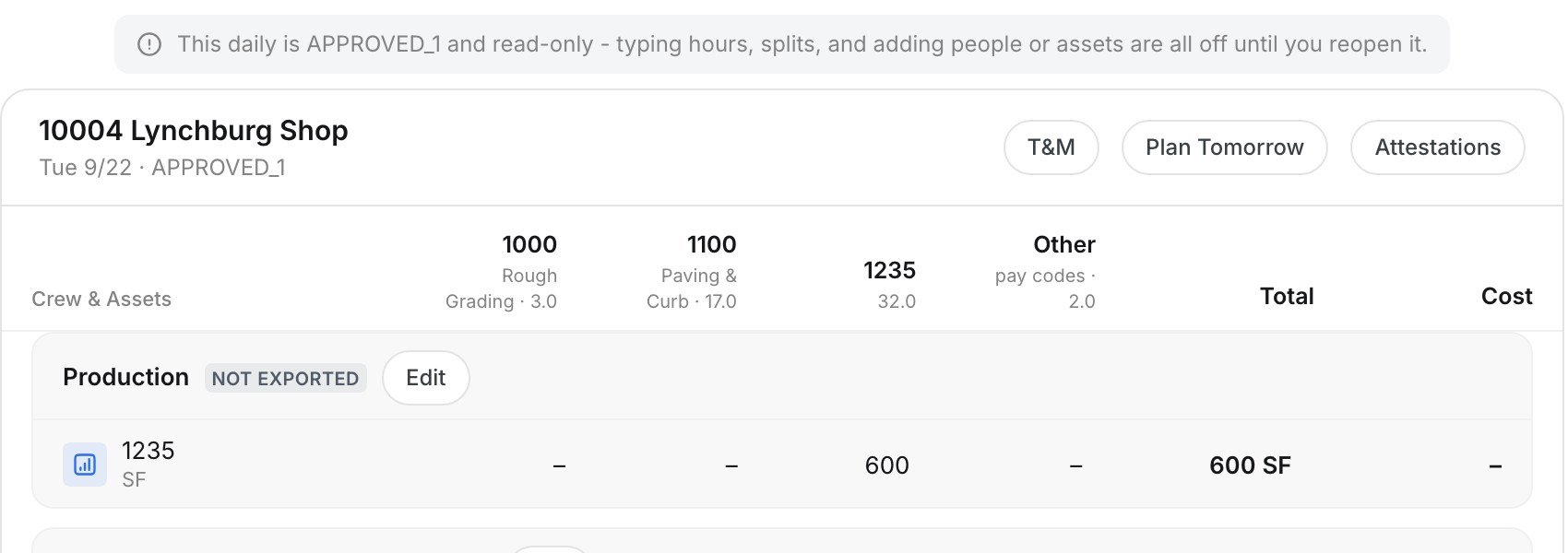Open the Attestations panel
Viewport: 1568px width, 553px height.
[x=1438, y=147]
